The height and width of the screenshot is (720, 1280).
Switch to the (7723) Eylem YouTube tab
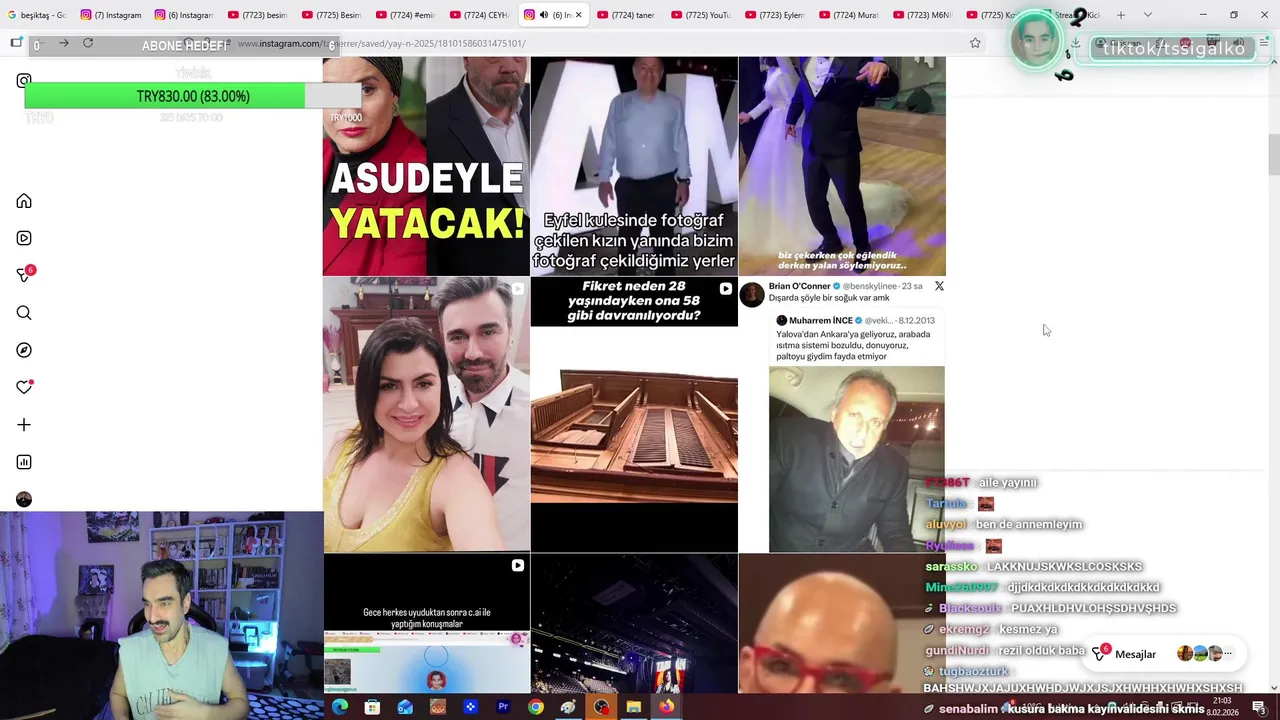(x=775, y=15)
